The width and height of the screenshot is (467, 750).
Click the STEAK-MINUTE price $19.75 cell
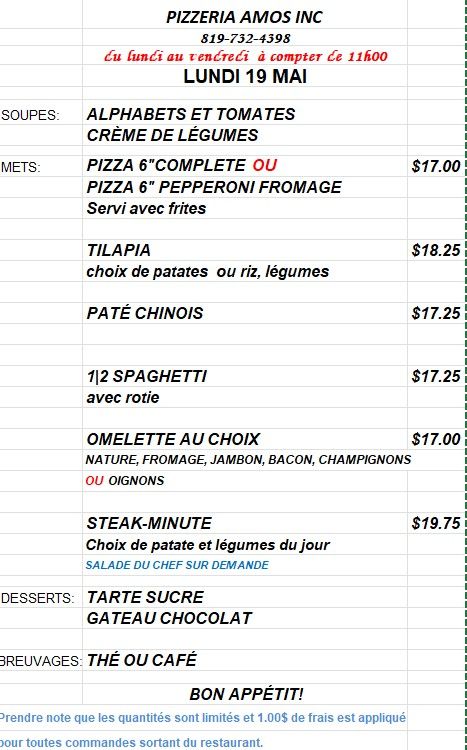436,523
